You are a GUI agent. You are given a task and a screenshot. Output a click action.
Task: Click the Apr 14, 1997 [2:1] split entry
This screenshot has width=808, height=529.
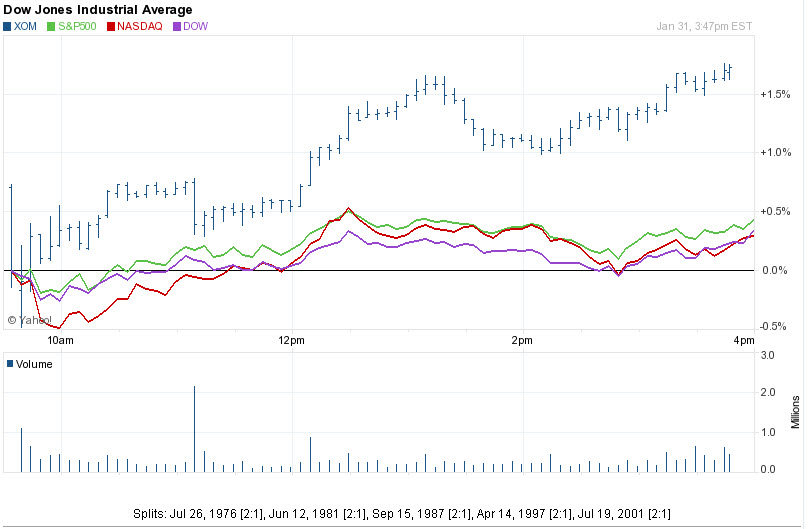[x=525, y=514]
